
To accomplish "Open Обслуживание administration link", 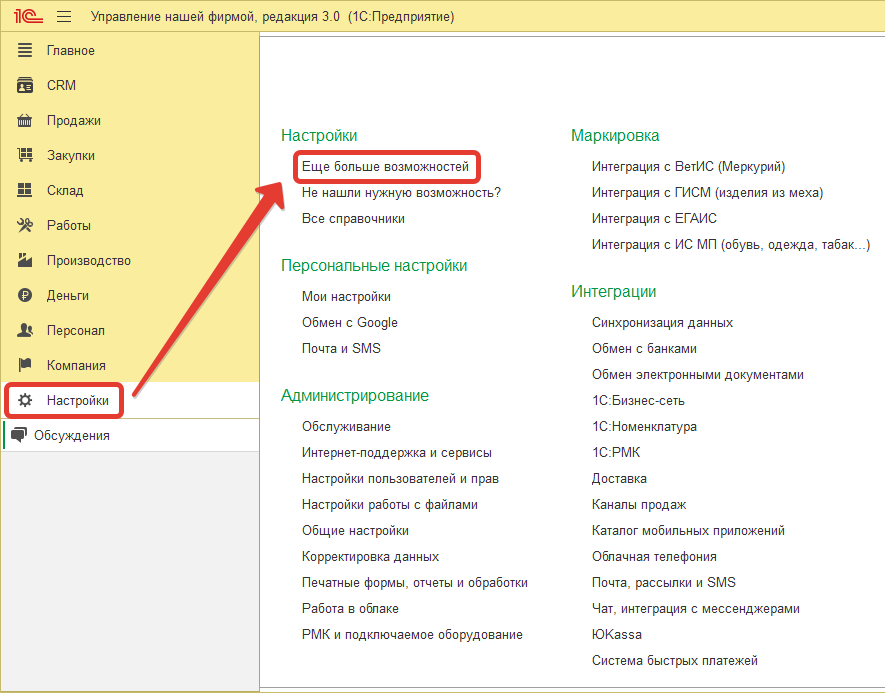I will [346, 426].
